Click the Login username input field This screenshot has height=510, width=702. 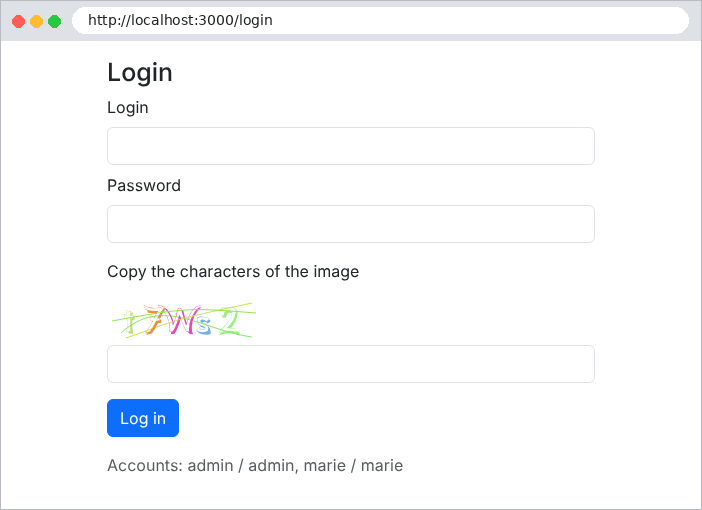pyautogui.click(x=351, y=146)
